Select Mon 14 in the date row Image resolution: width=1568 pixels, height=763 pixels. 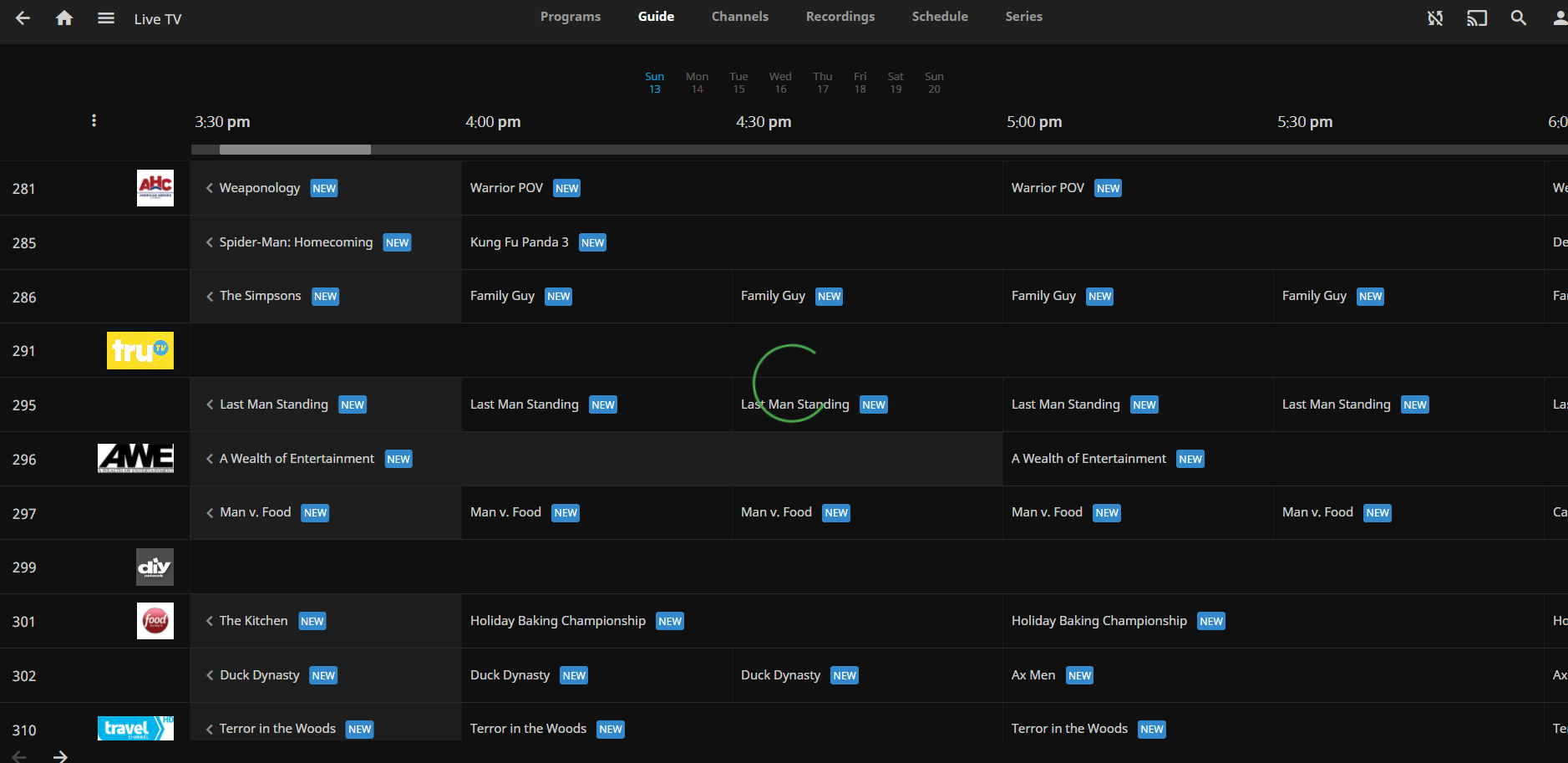(x=697, y=82)
